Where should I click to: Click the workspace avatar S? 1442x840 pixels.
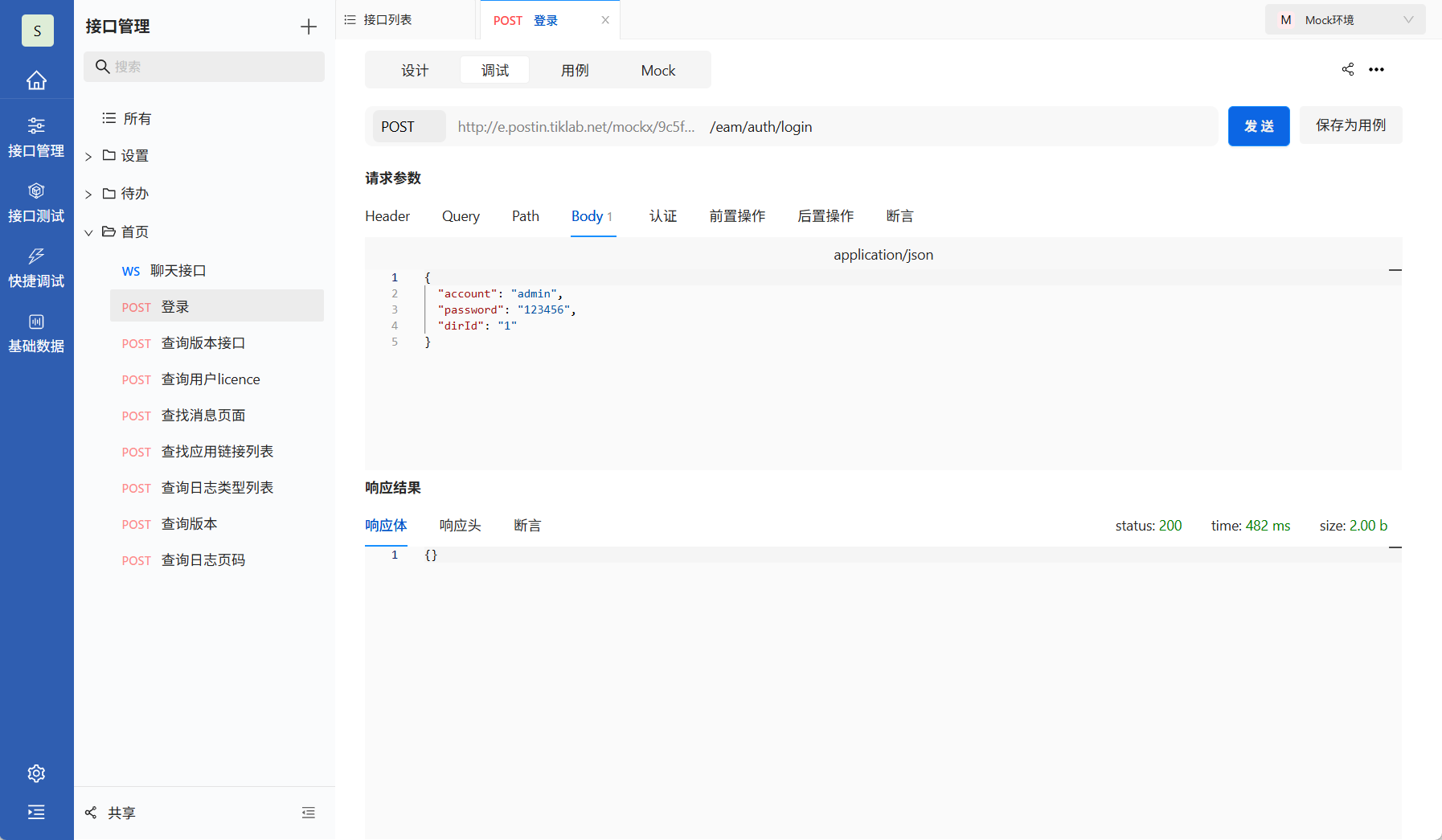[x=37, y=31]
